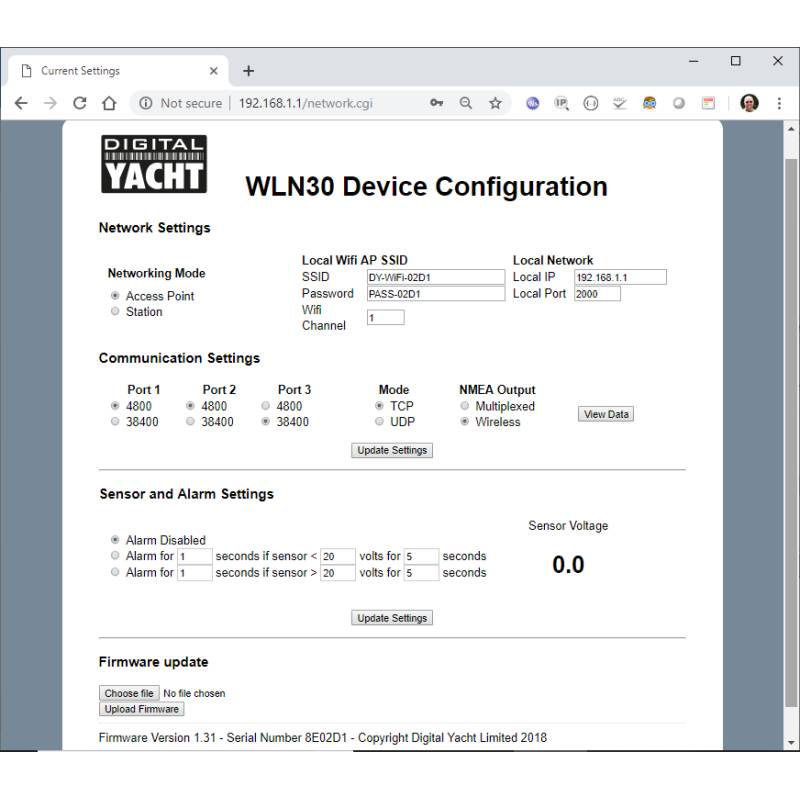Viewport: 800px width, 800px height.
Task: Enable alarm if sensor less than volts
Action: (x=115, y=555)
